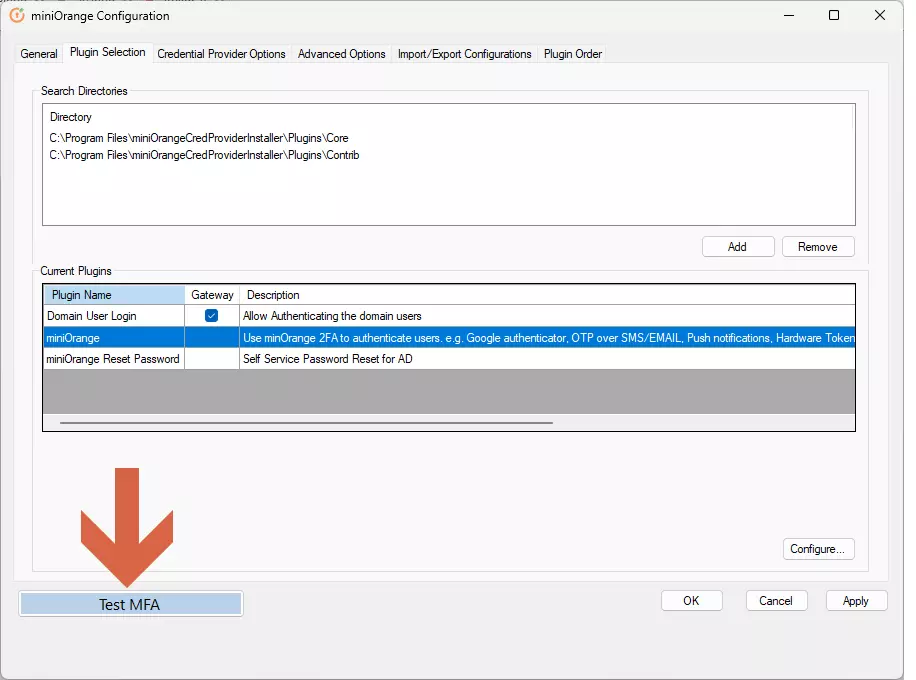Select the Domain User Login plugin row
This screenshot has height=680, width=916.
point(113,314)
